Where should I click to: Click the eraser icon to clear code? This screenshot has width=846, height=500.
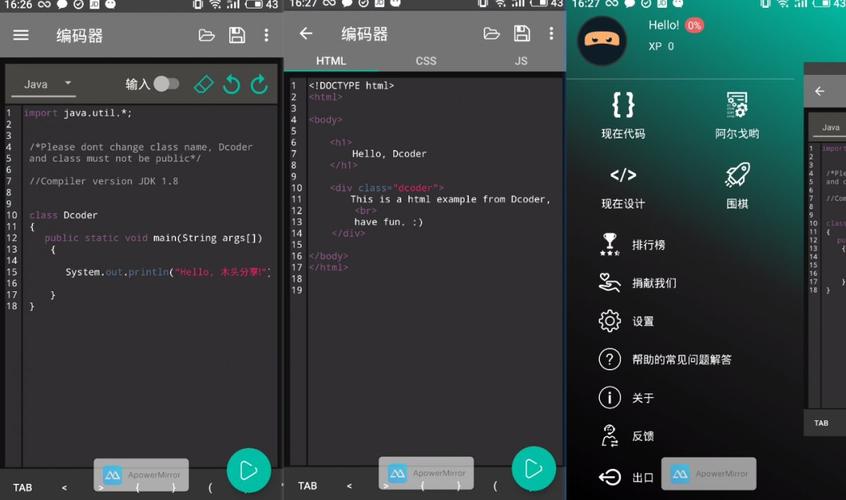pyautogui.click(x=204, y=84)
